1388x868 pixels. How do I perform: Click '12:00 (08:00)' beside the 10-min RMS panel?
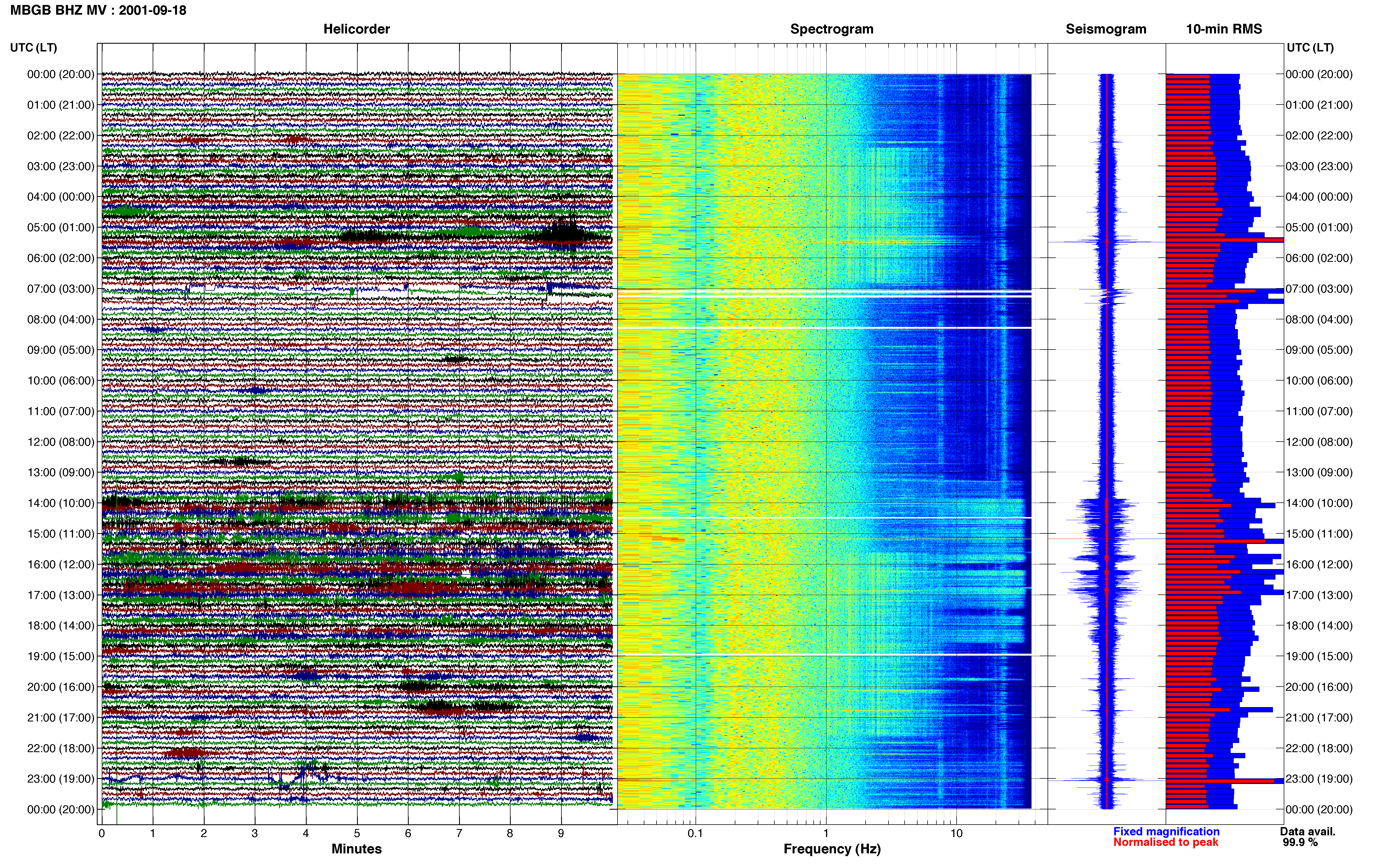(x=1319, y=442)
